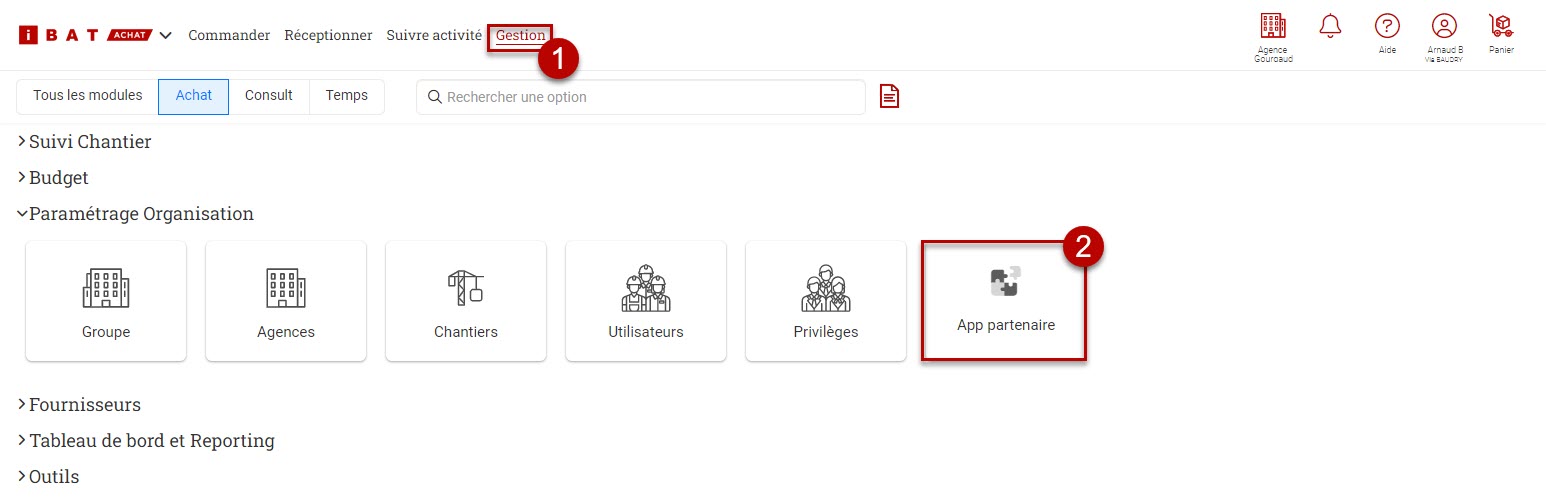The height and width of the screenshot is (501, 1546).
Task: Open the notifications bell
Action: 1330,27
